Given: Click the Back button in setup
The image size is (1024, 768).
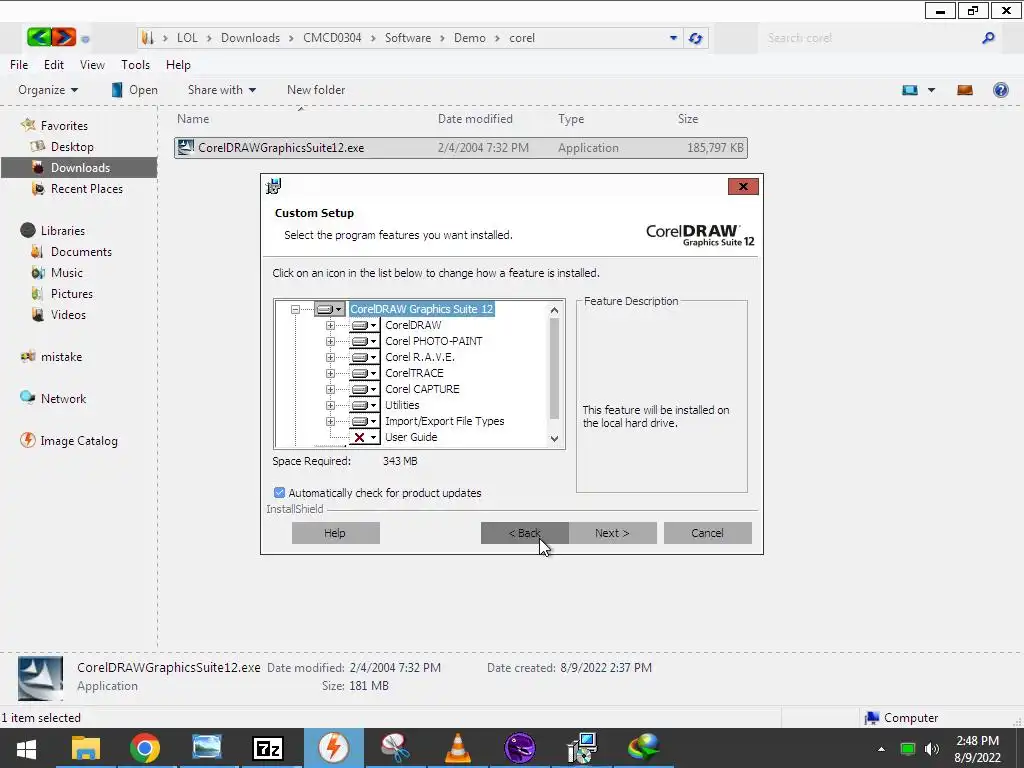Looking at the screenshot, I should (524, 533).
